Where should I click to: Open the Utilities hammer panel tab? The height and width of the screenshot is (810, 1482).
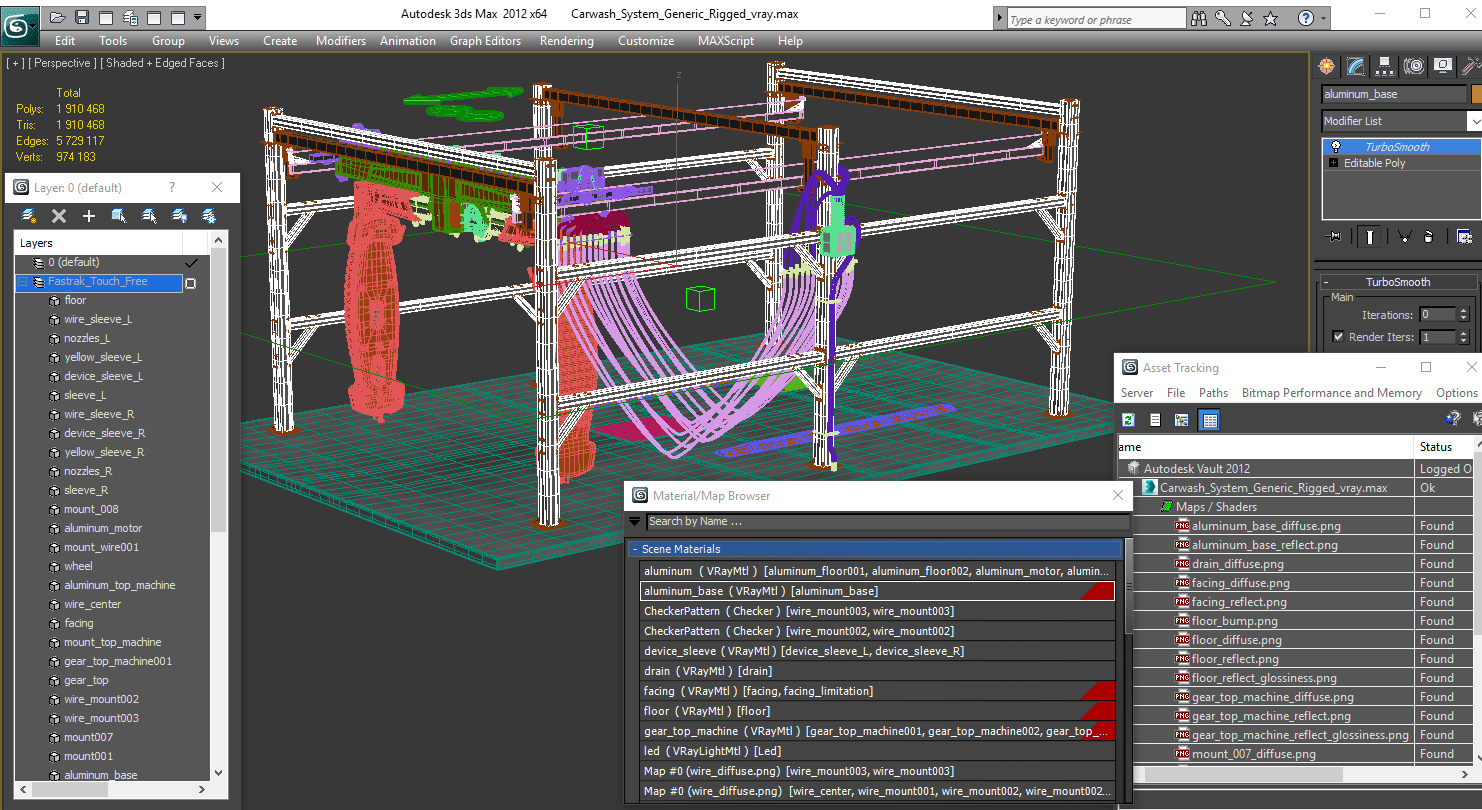(x=1471, y=66)
